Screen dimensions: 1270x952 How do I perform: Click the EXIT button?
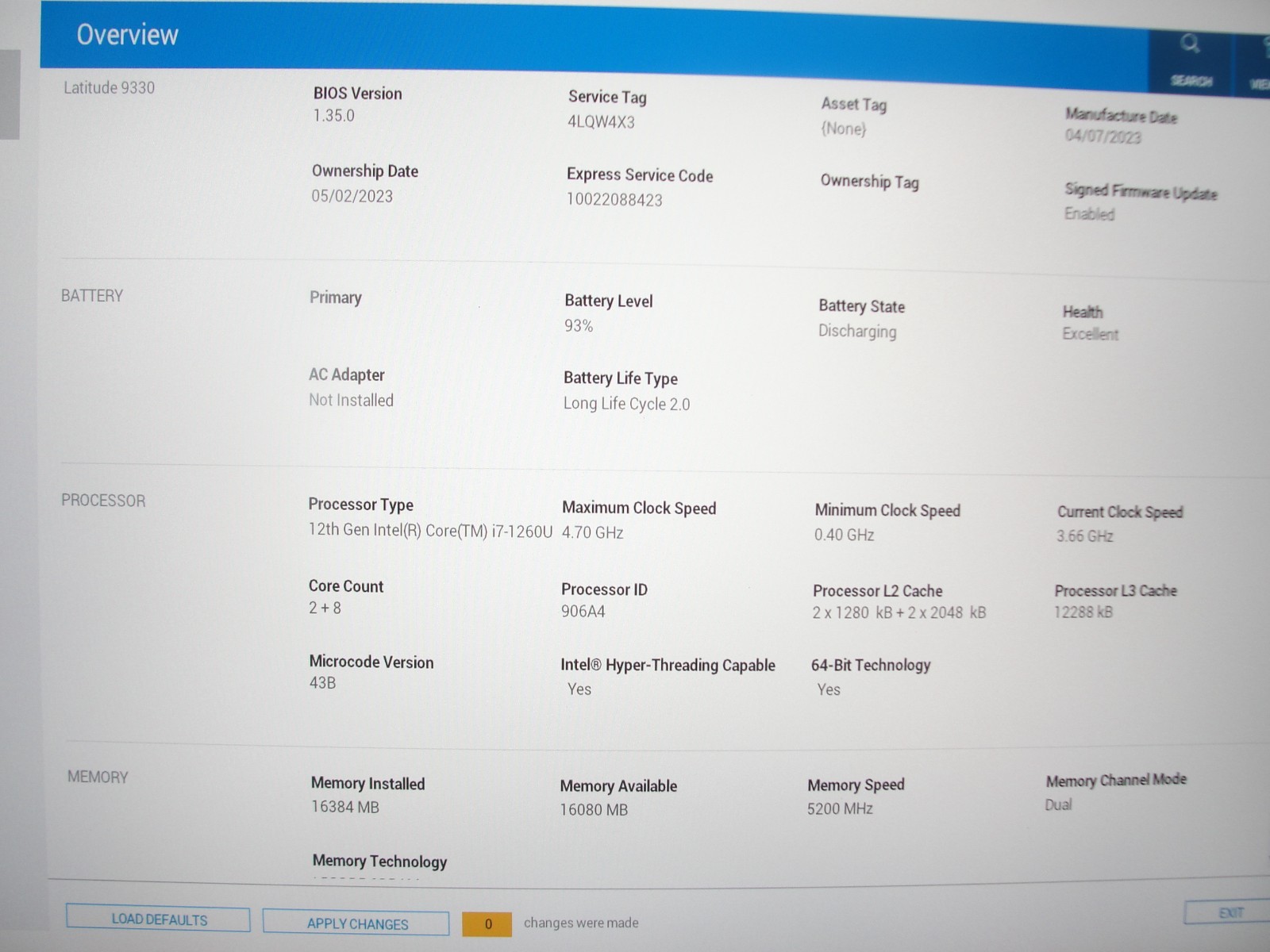coord(1229,913)
